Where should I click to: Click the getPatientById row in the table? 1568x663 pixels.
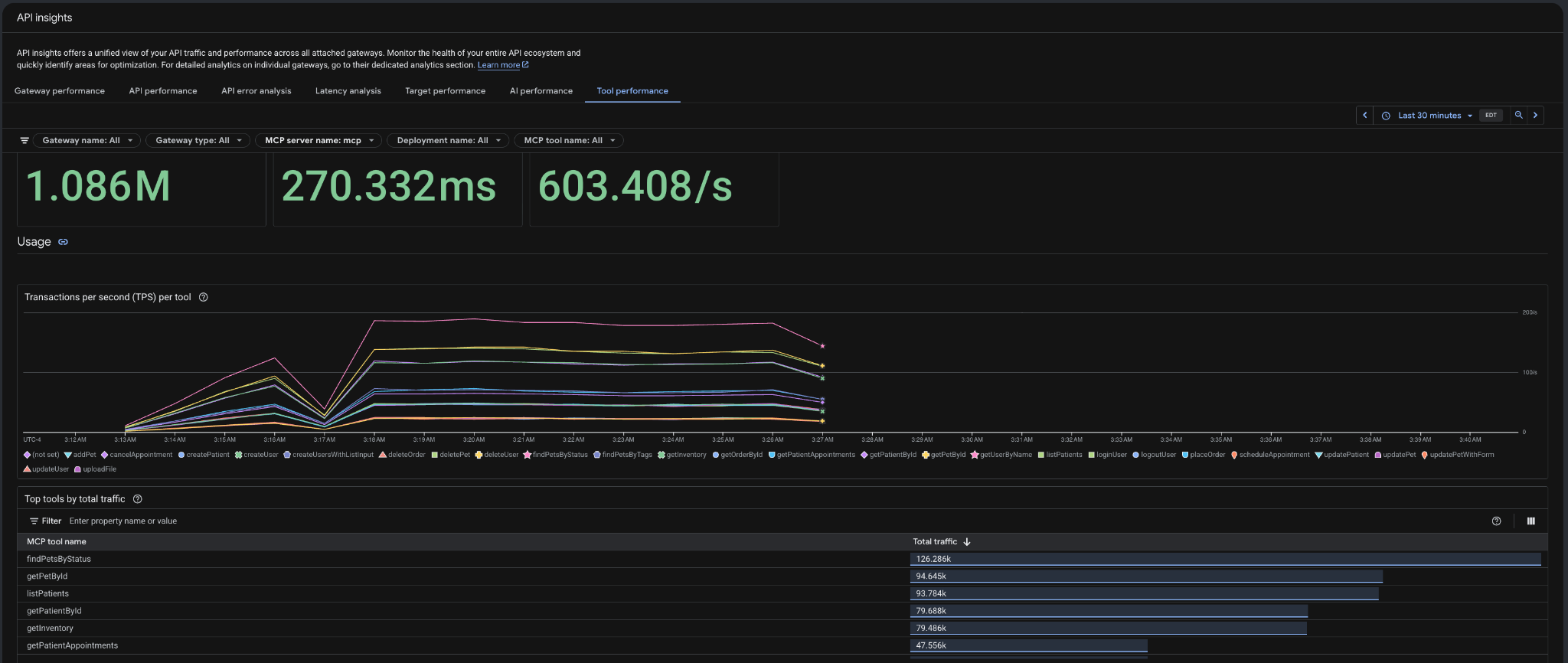click(782, 611)
